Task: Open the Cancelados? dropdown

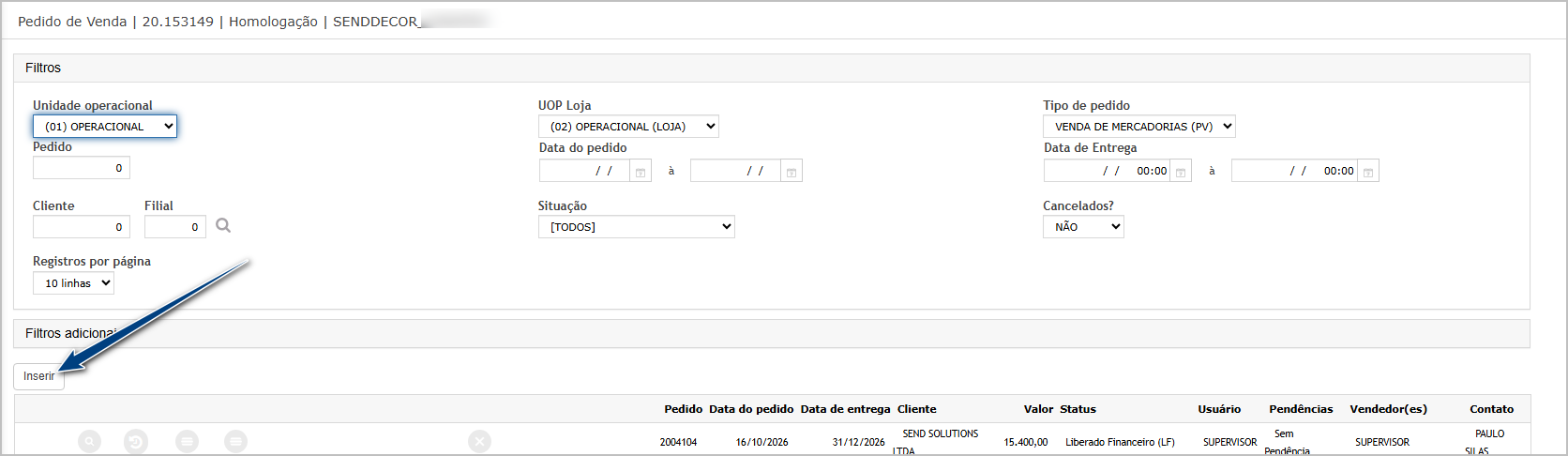Action: [1083, 226]
